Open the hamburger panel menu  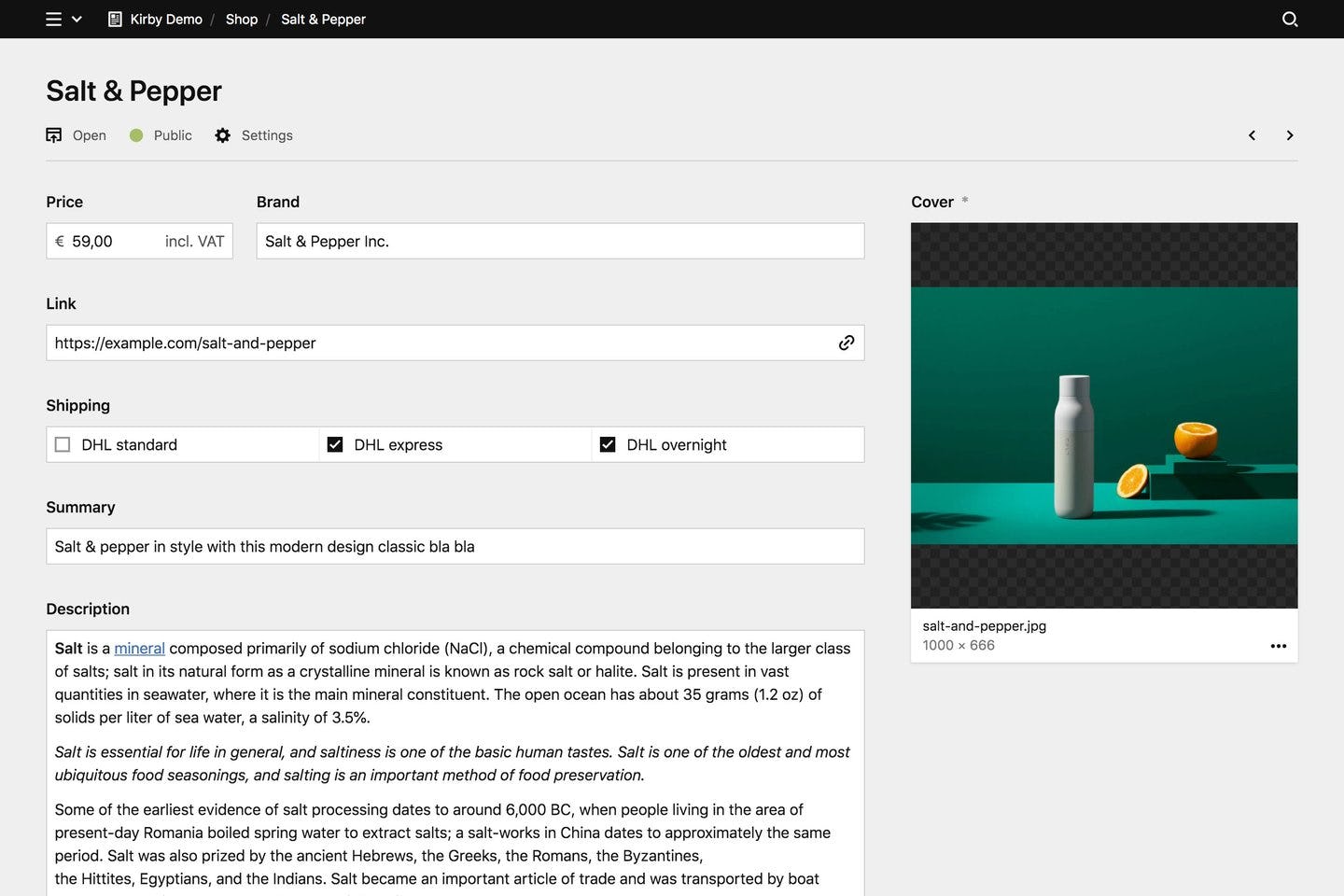pos(53,19)
